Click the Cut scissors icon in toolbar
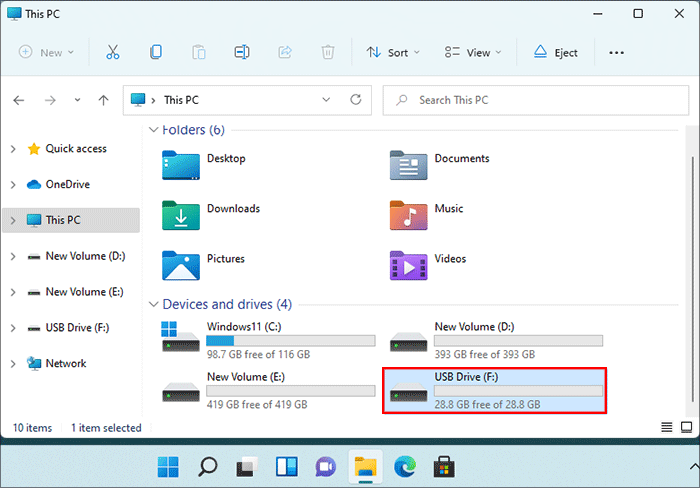This screenshot has width=700, height=488. (112, 52)
